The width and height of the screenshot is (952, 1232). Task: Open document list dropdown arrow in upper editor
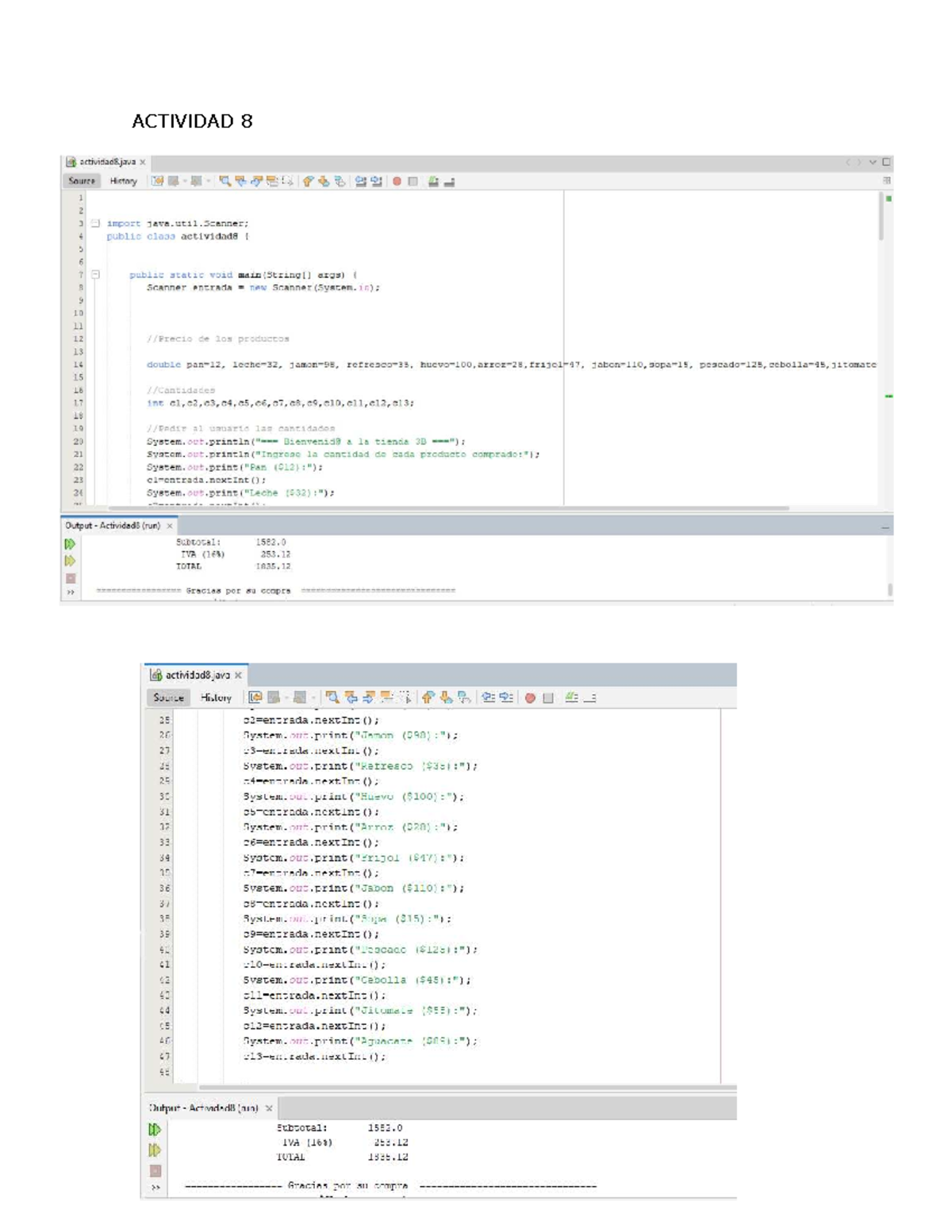873,162
